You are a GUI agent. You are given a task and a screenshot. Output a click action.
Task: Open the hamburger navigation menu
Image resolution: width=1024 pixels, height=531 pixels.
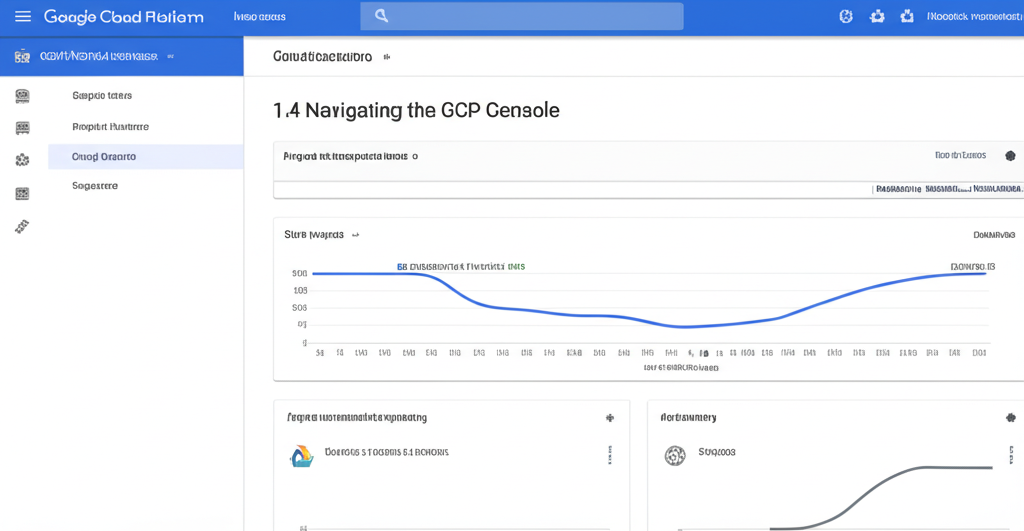[23, 16]
